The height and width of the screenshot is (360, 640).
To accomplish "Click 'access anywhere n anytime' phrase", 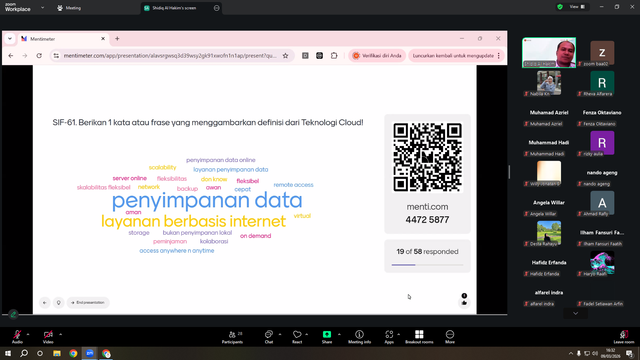I will point(177,251).
